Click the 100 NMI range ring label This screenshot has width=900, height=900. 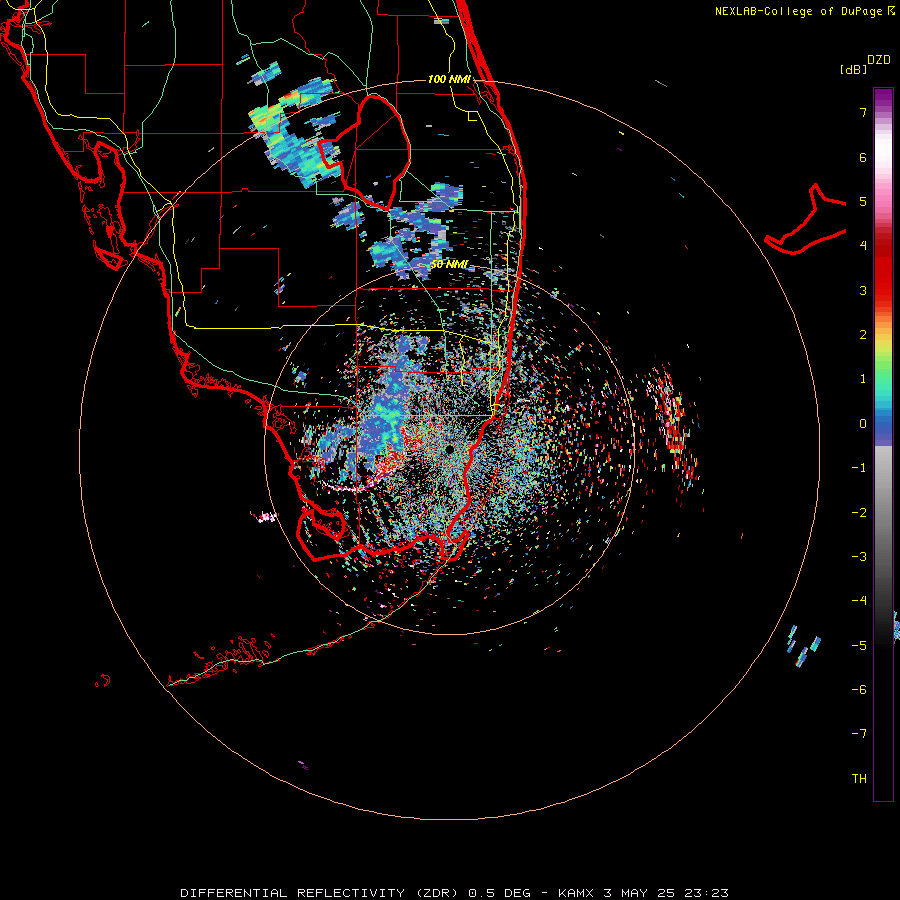click(x=449, y=79)
